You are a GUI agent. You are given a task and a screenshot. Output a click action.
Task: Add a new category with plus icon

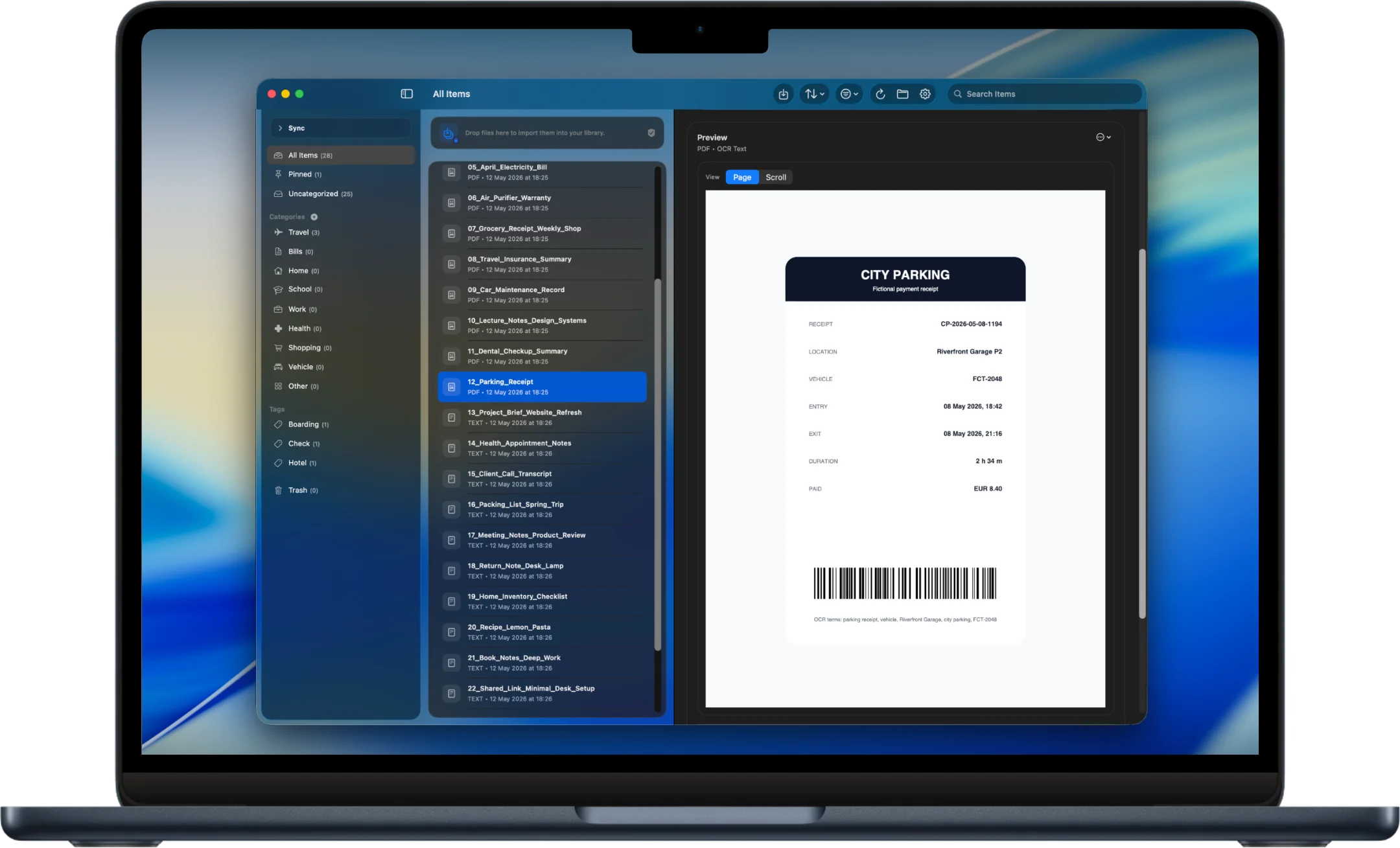pyautogui.click(x=314, y=217)
